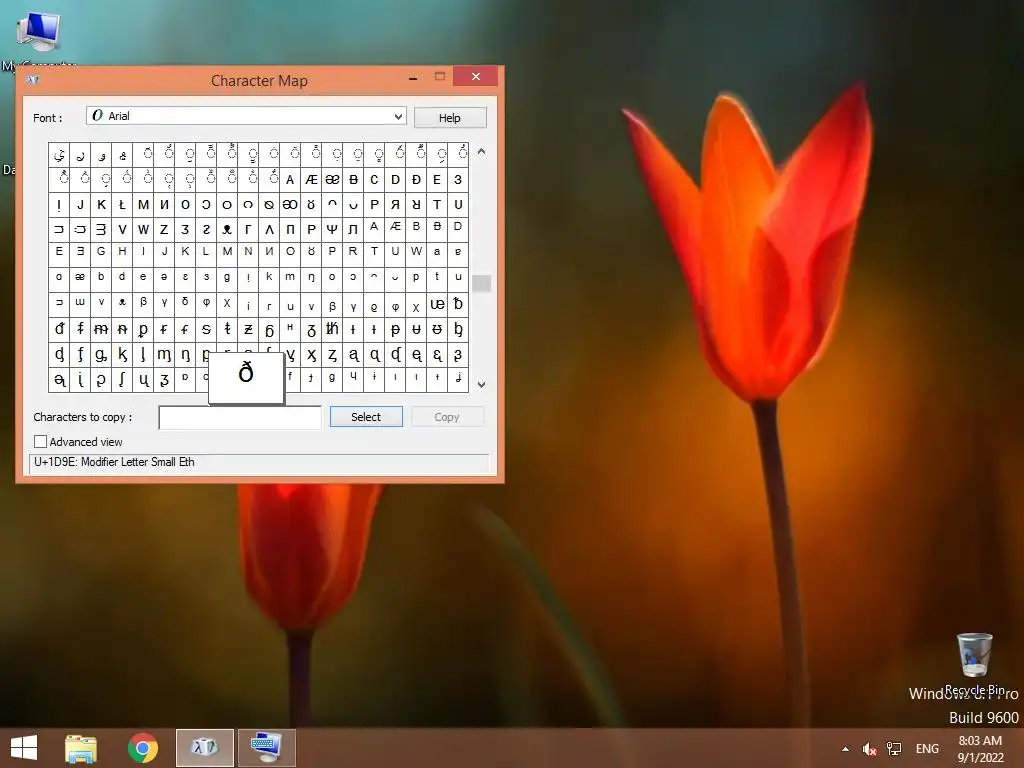Viewport: 1024px width, 768px height.
Task: Open the Recycle Bin desktop icon
Action: 975,663
